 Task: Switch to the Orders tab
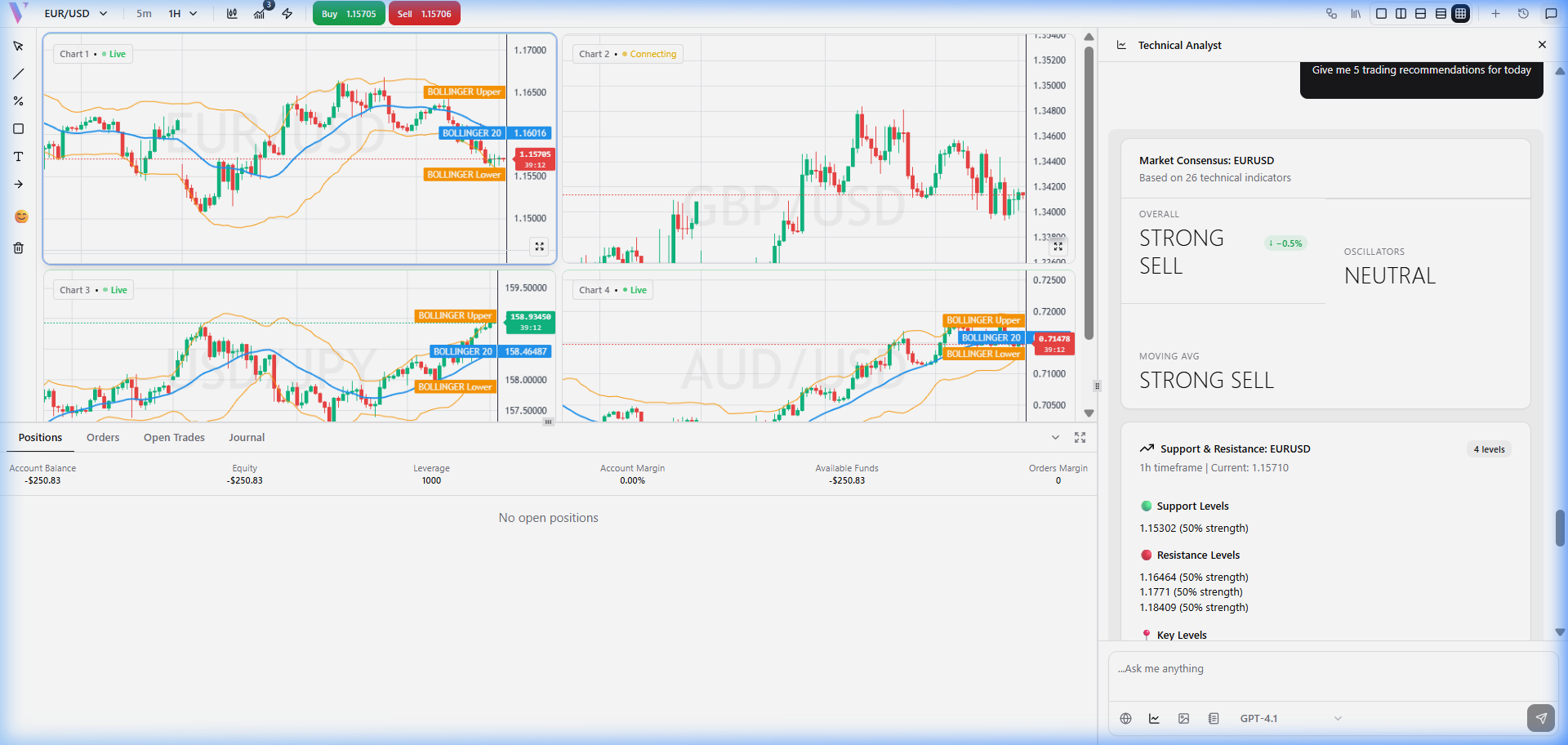(103, 438)
